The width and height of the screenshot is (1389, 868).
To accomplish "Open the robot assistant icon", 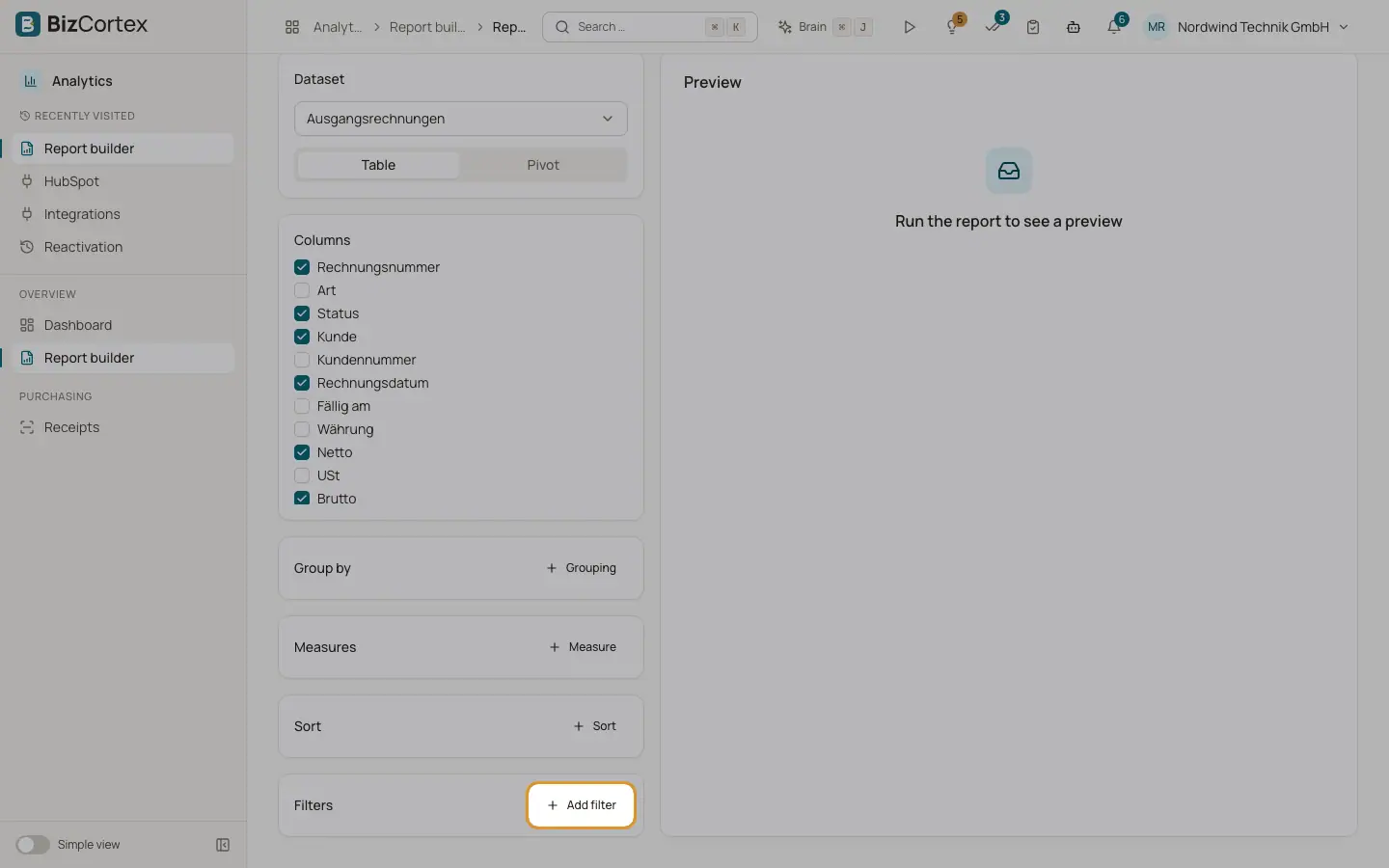I will click(x=1073, y=27).
